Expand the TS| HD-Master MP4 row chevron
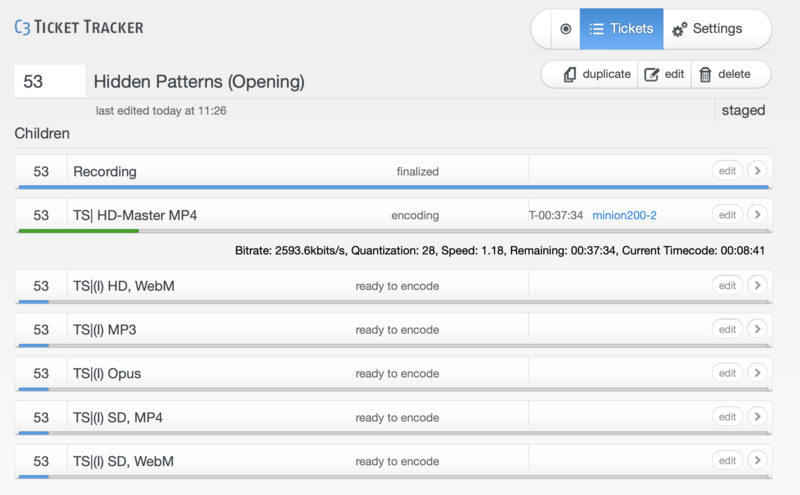This screenshot has height=495, width=800. pyautogui.click(x=758, y=214)
